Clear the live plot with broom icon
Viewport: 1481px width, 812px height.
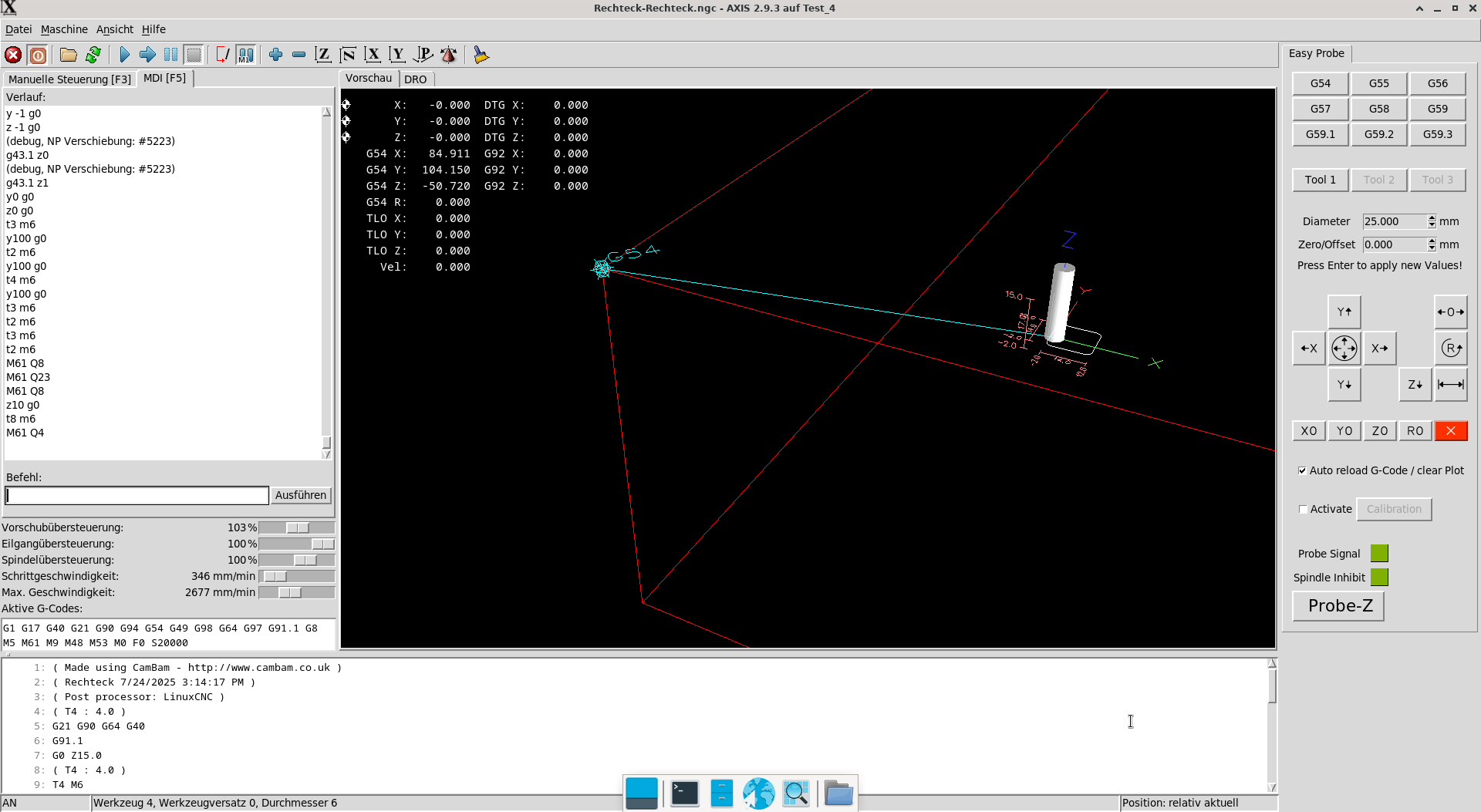tap(481, 55)
